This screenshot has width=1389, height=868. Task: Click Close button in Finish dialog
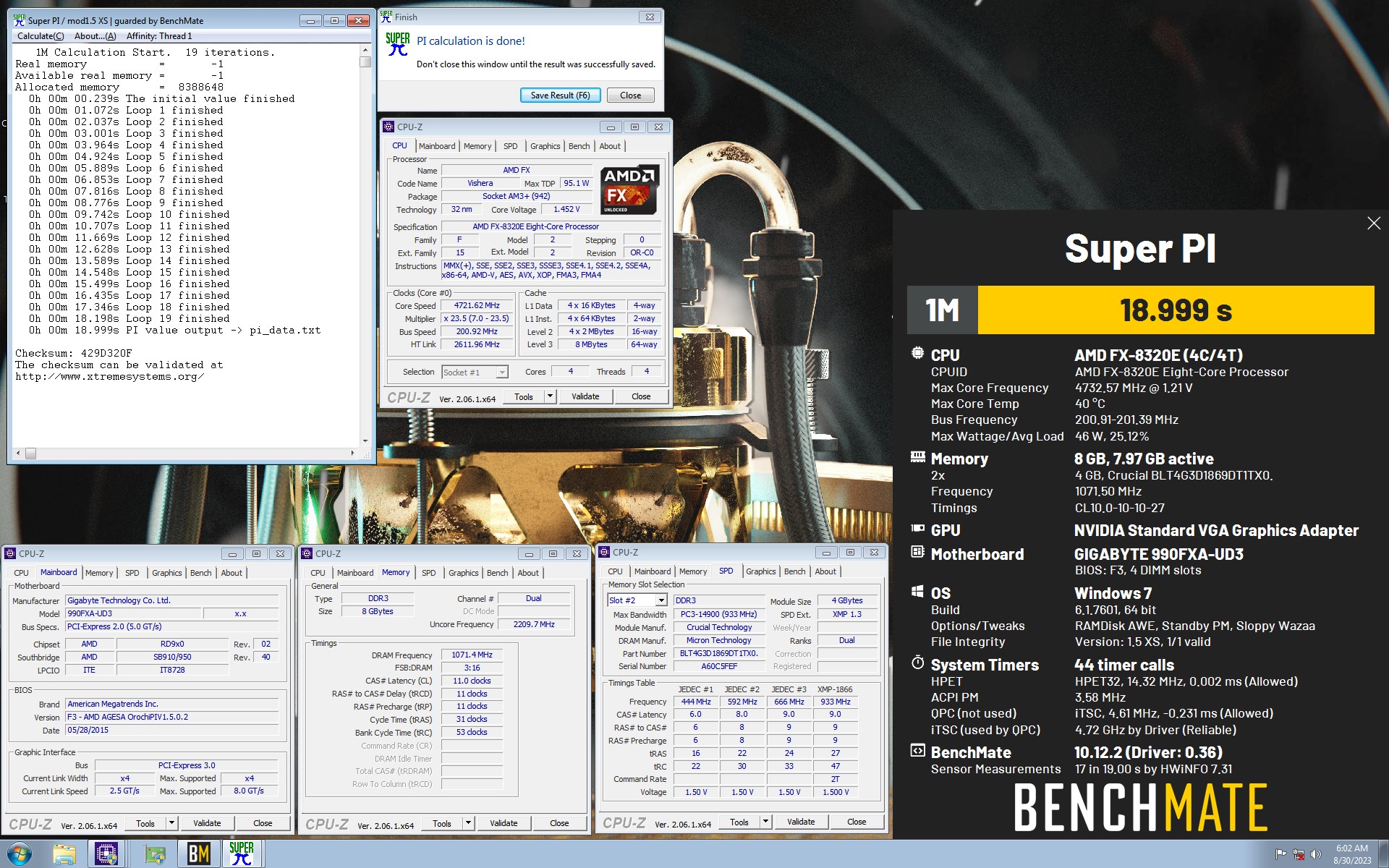[630, 95]
